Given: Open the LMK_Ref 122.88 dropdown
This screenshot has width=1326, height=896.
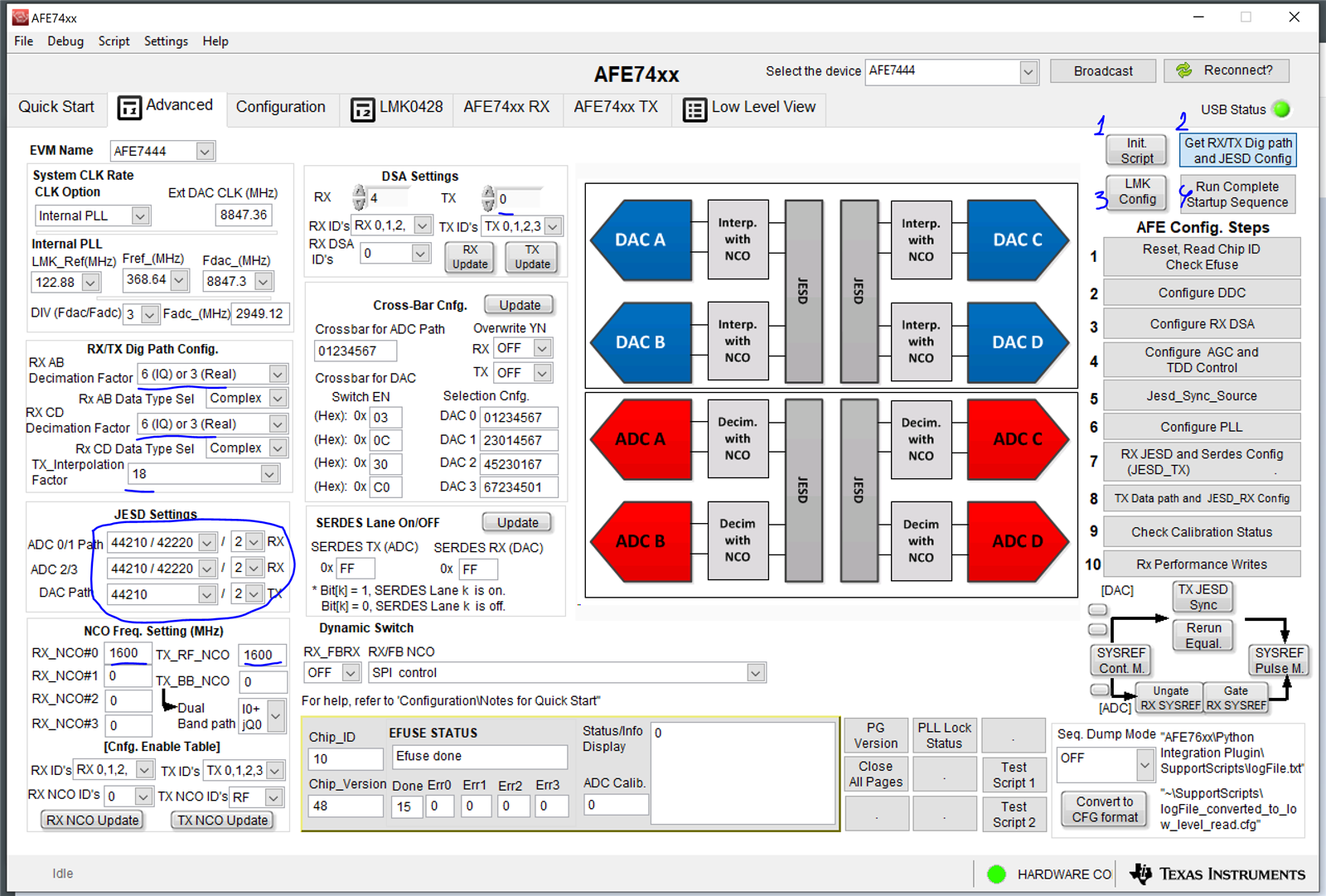Looking at the screenshot, I should pyautogui.click(x=90, y=282).
